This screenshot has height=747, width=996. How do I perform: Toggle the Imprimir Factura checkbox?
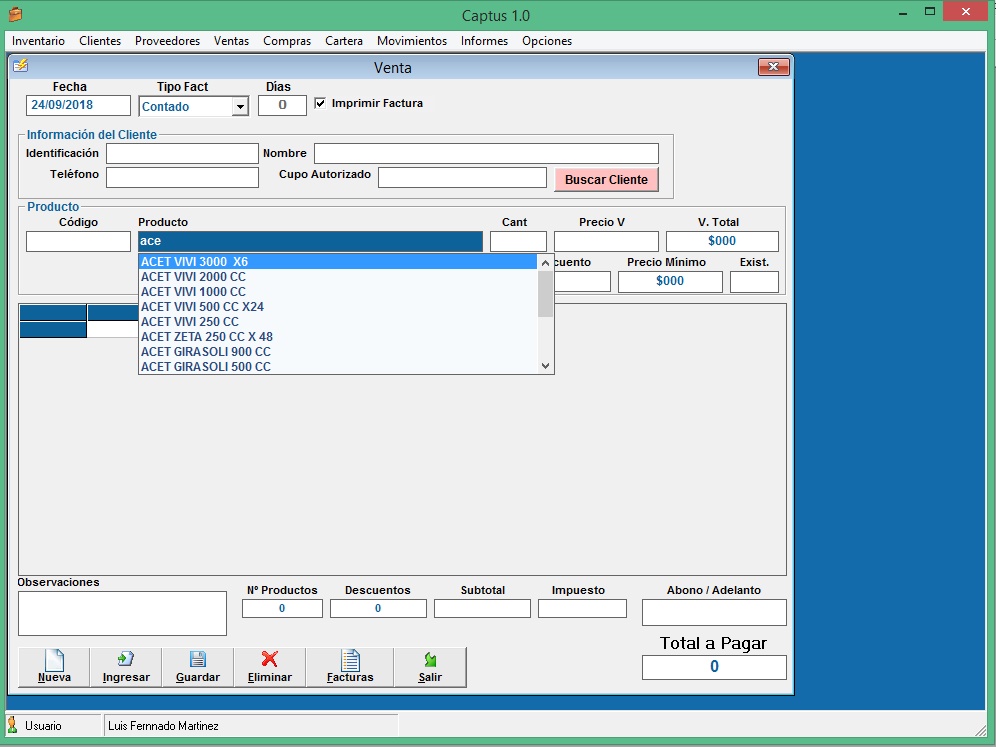320,103
